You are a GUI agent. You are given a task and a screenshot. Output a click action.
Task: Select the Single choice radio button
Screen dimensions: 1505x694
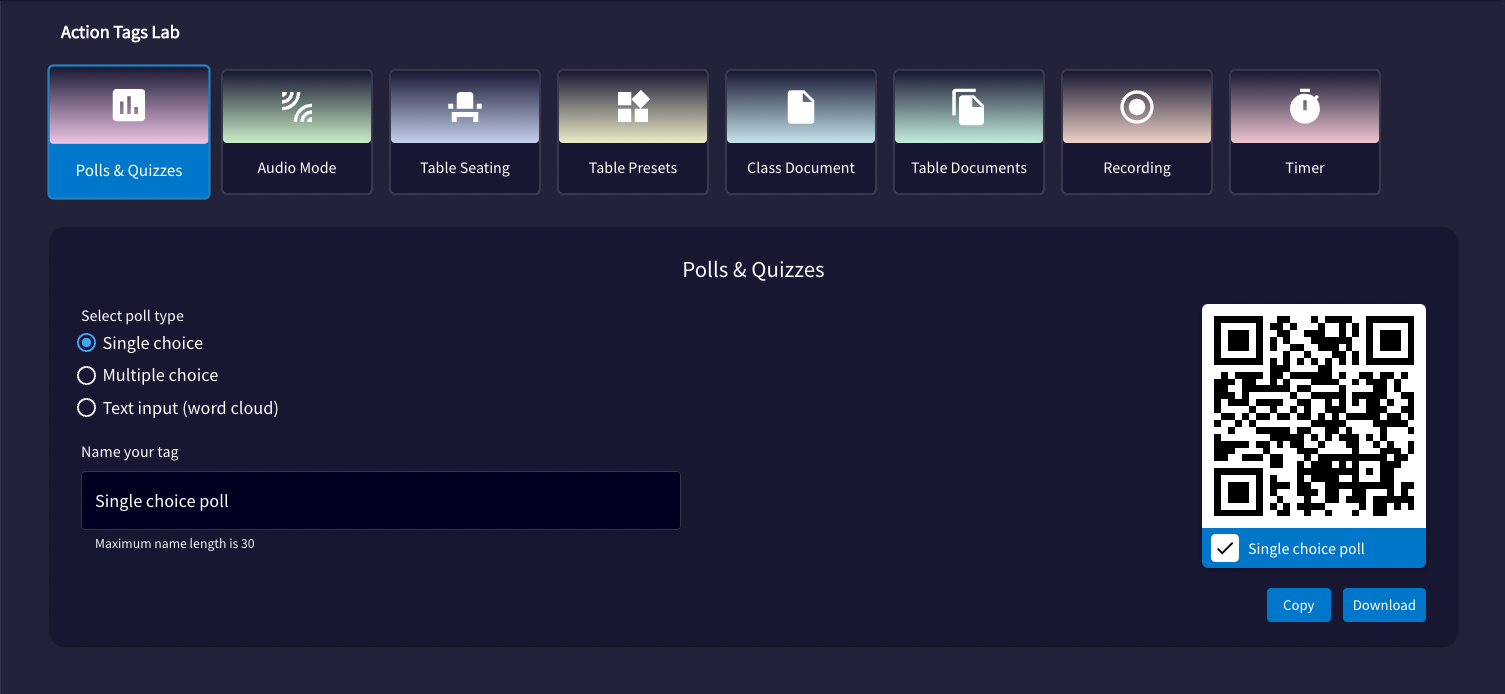click(x=87, y=343)
